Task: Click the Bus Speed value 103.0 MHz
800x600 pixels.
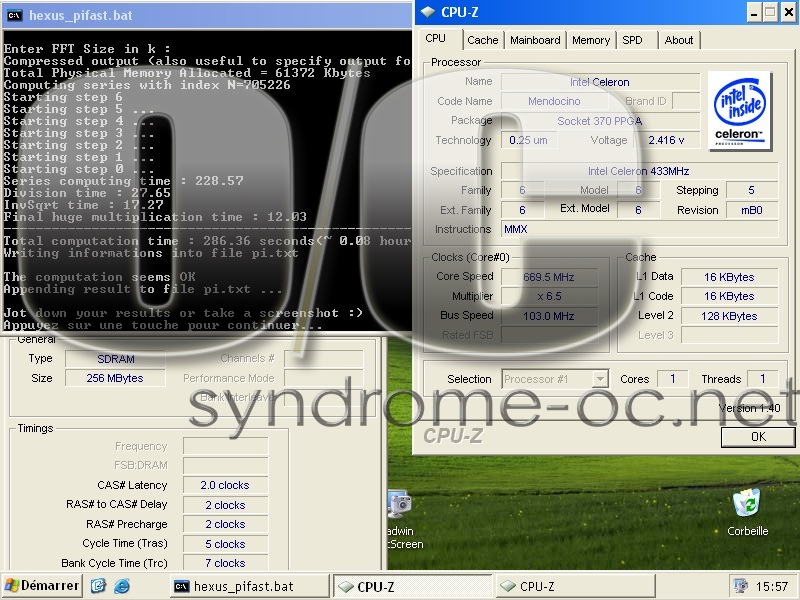Action: (549, 316)
